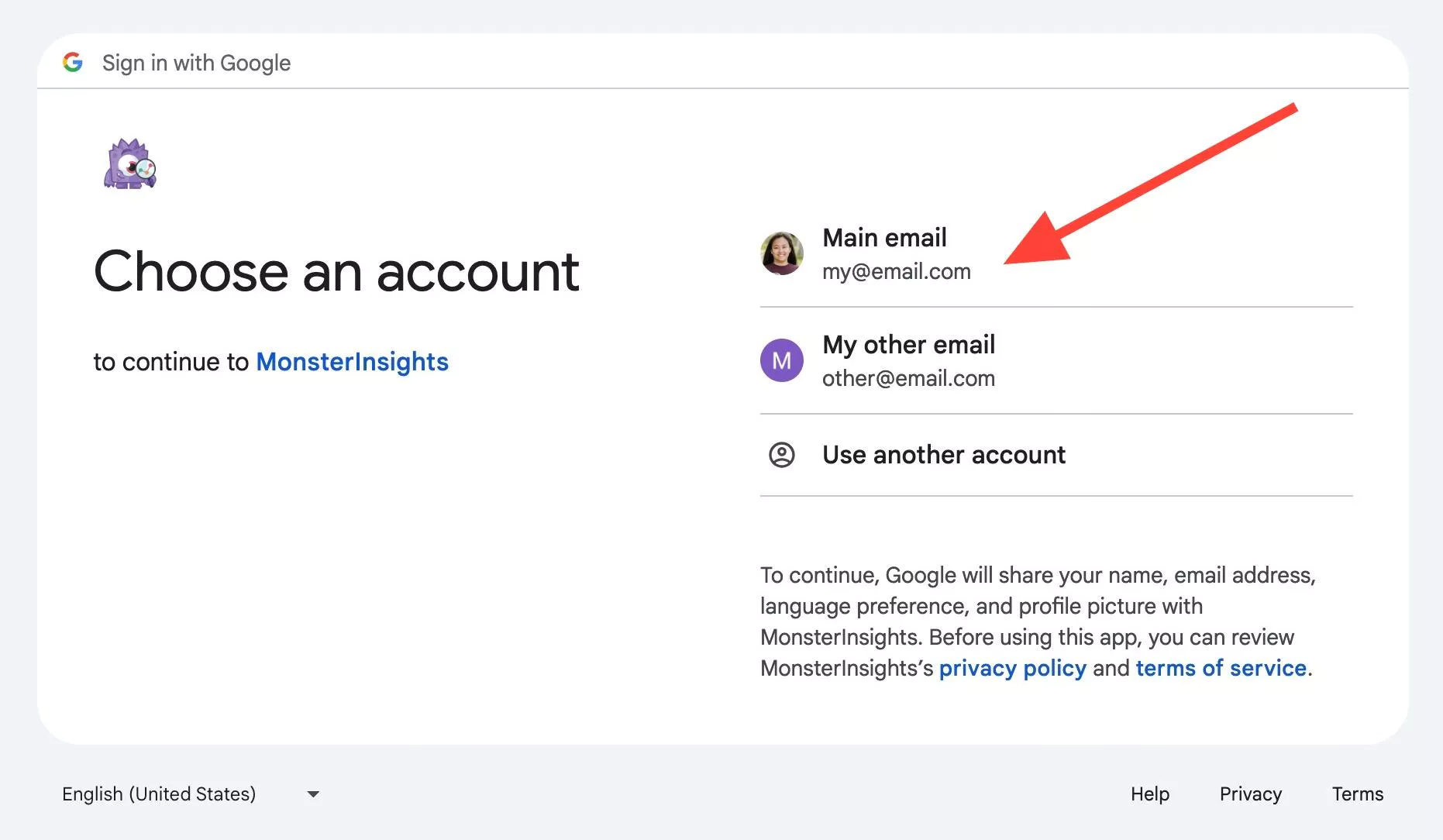Click Use another account
This screenshot has width=1443, height=840.
[x=943, y=456]
